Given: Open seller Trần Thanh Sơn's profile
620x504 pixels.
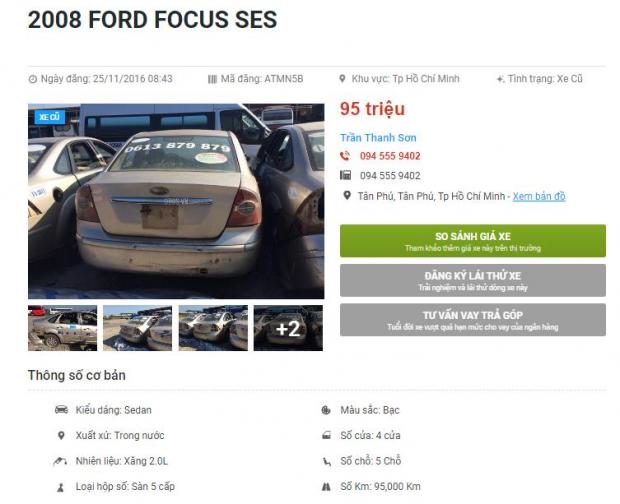Looking at the screenshot, I should click(378, 138).
